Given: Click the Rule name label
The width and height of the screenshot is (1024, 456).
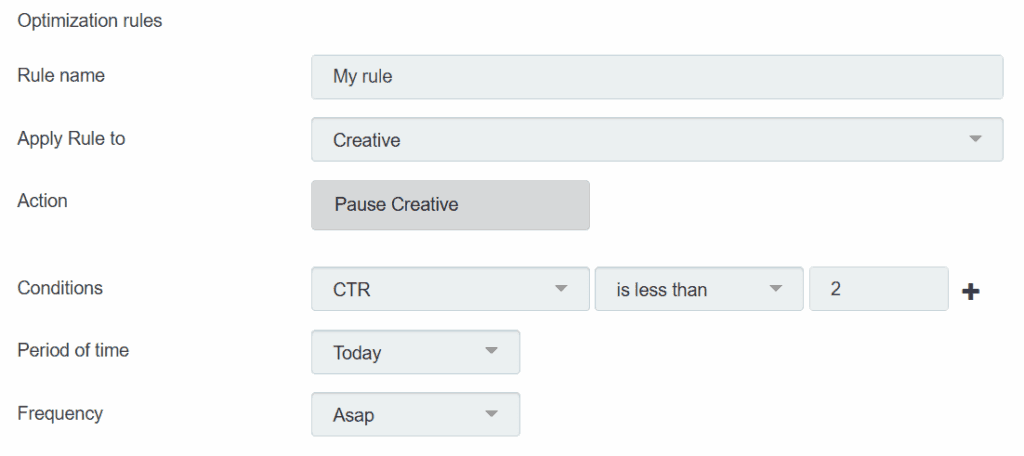Looking at the screenshot, I should point(60,75).
